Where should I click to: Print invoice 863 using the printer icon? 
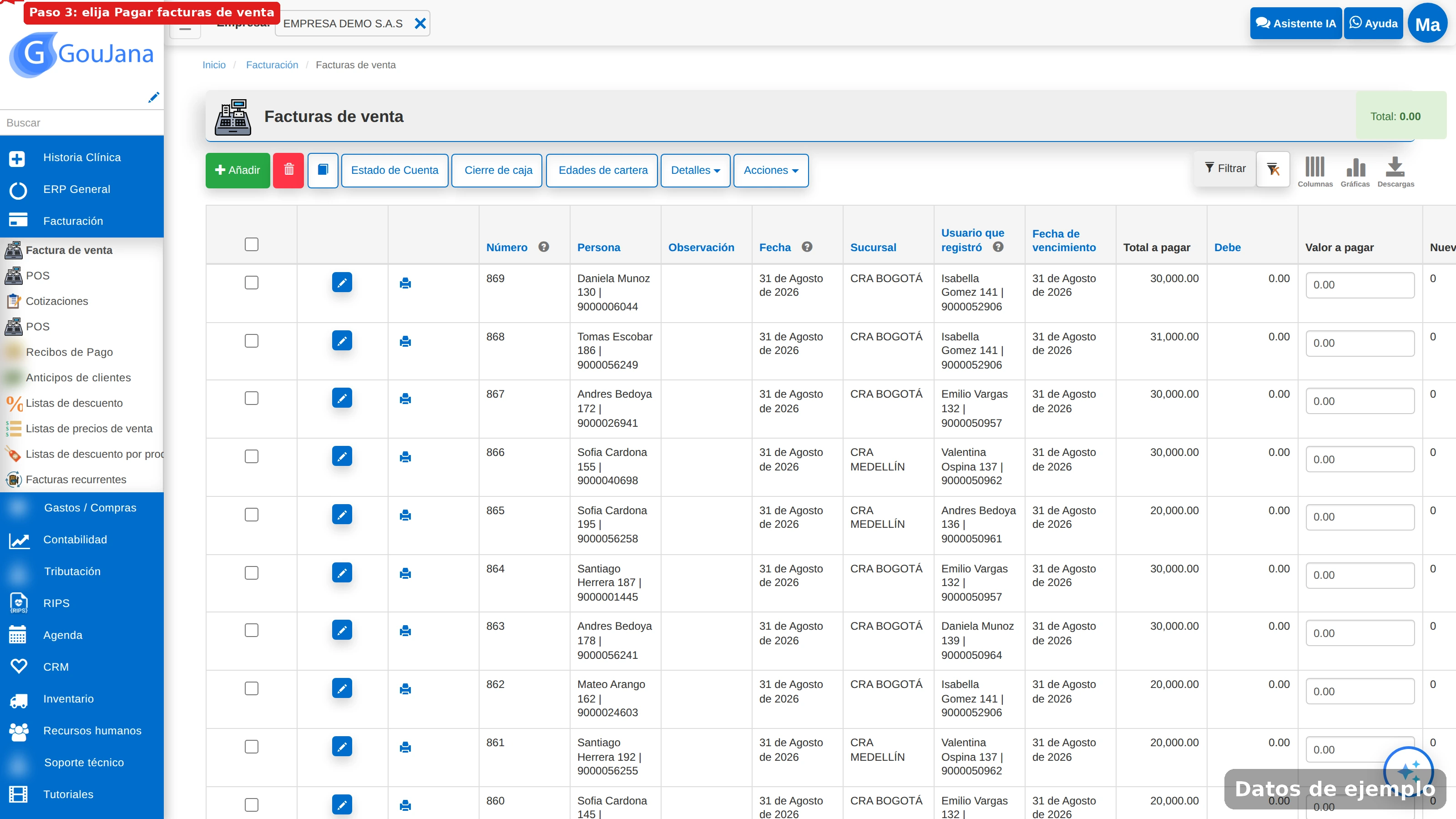click(x=405, y=631)
